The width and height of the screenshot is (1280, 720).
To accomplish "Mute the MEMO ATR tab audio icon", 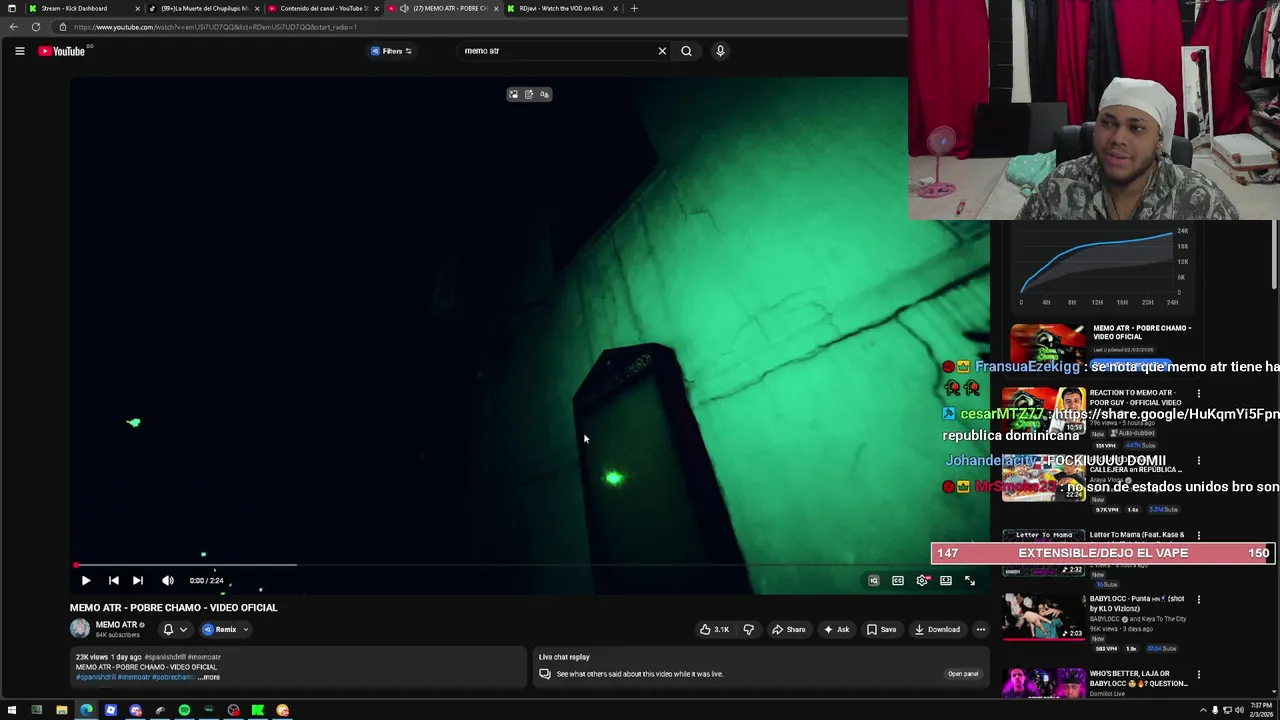I will coord(404,8).
